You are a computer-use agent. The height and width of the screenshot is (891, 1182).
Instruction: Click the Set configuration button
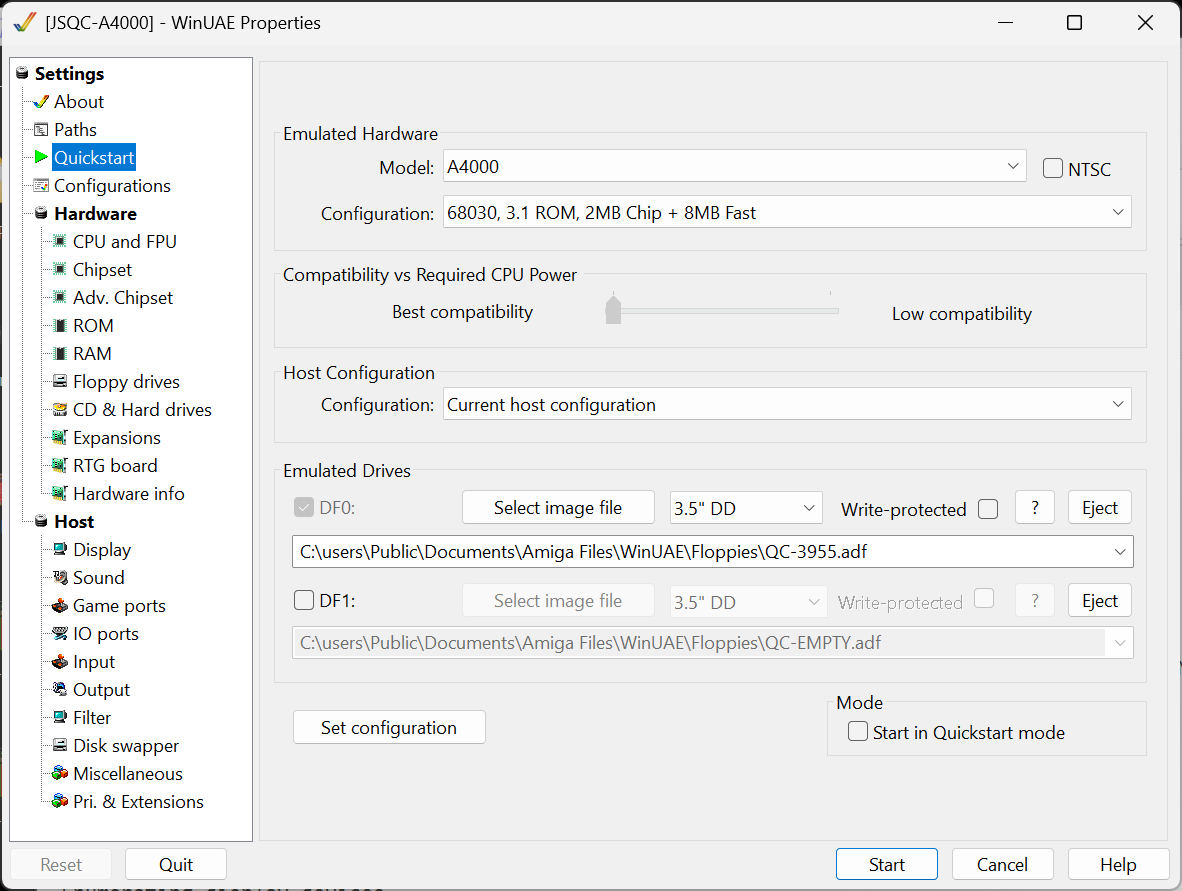[x=389, y=727]
